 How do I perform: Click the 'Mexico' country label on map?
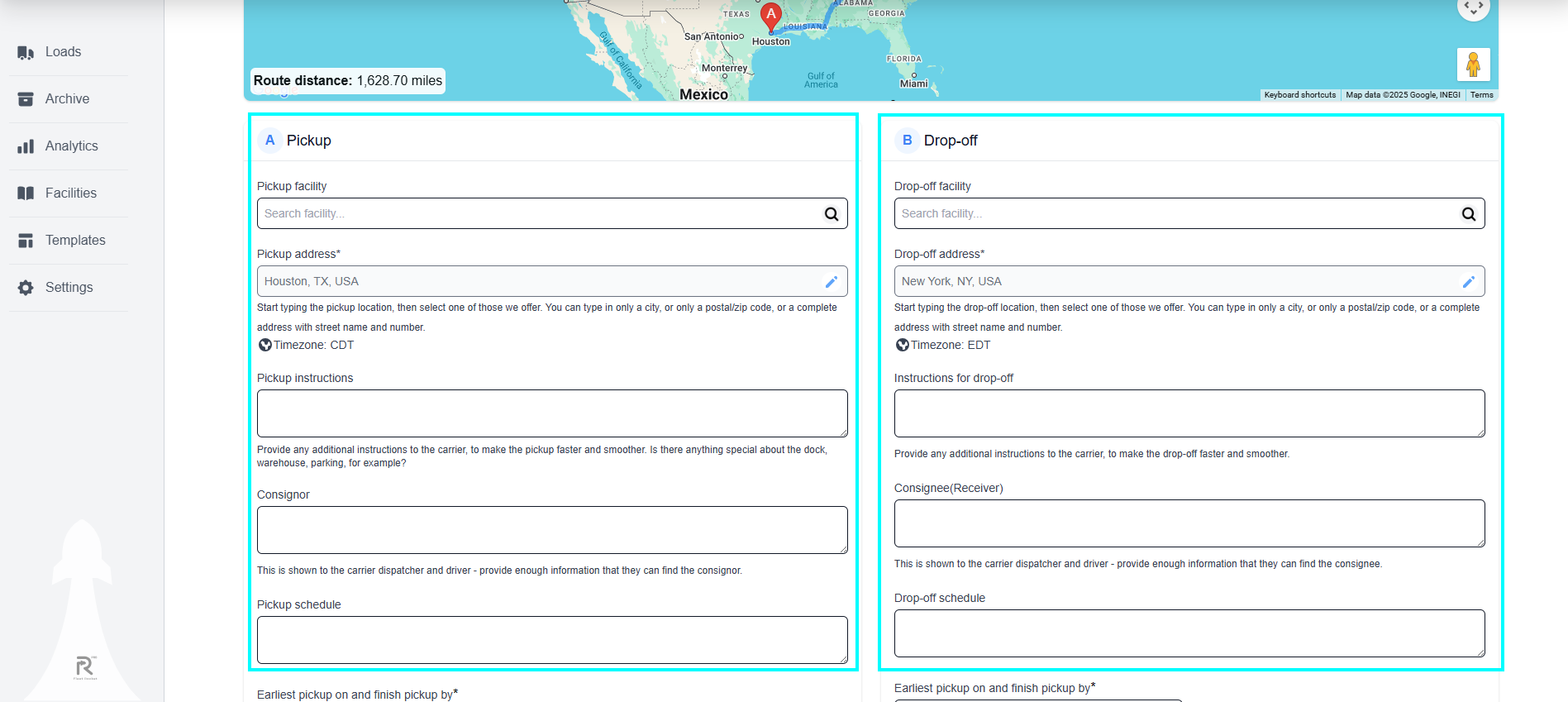point(703,94)
